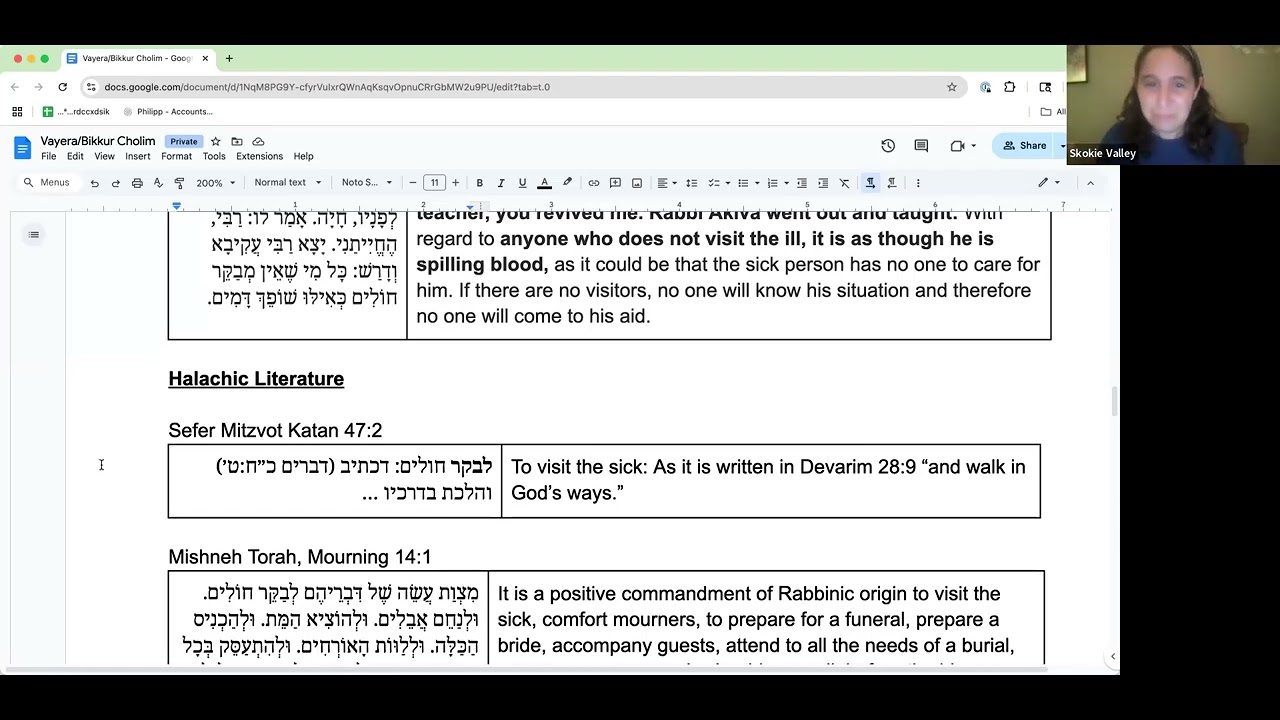Image resolution: width=1280 pixels, height=720 pixels.
Task: Bookmark this page with star icon
Action: tap(952, 87)
